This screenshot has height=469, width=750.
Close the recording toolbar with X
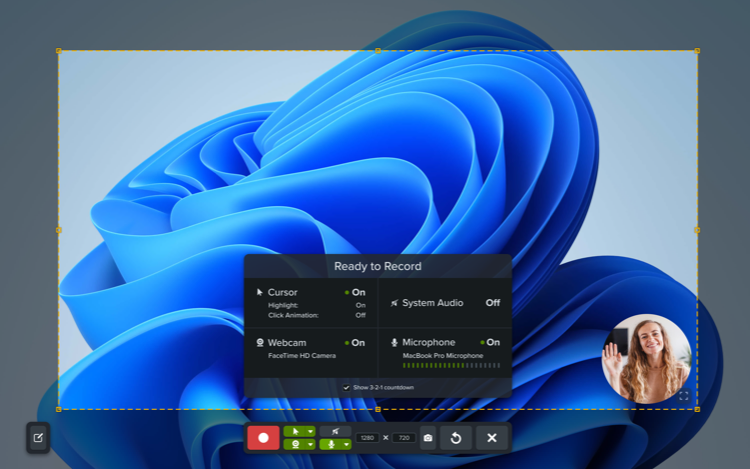pos(491,438)
